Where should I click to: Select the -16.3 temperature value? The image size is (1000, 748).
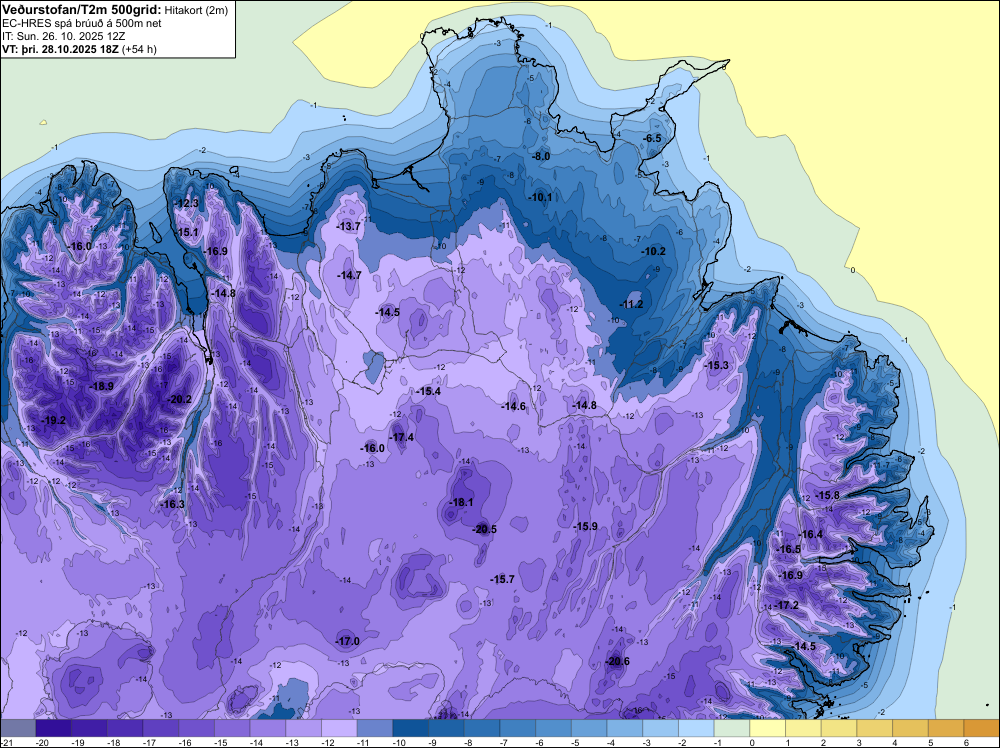172,504
